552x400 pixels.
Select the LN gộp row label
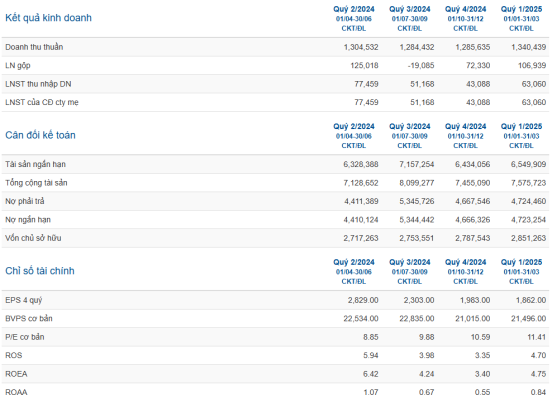coord(18,66)
